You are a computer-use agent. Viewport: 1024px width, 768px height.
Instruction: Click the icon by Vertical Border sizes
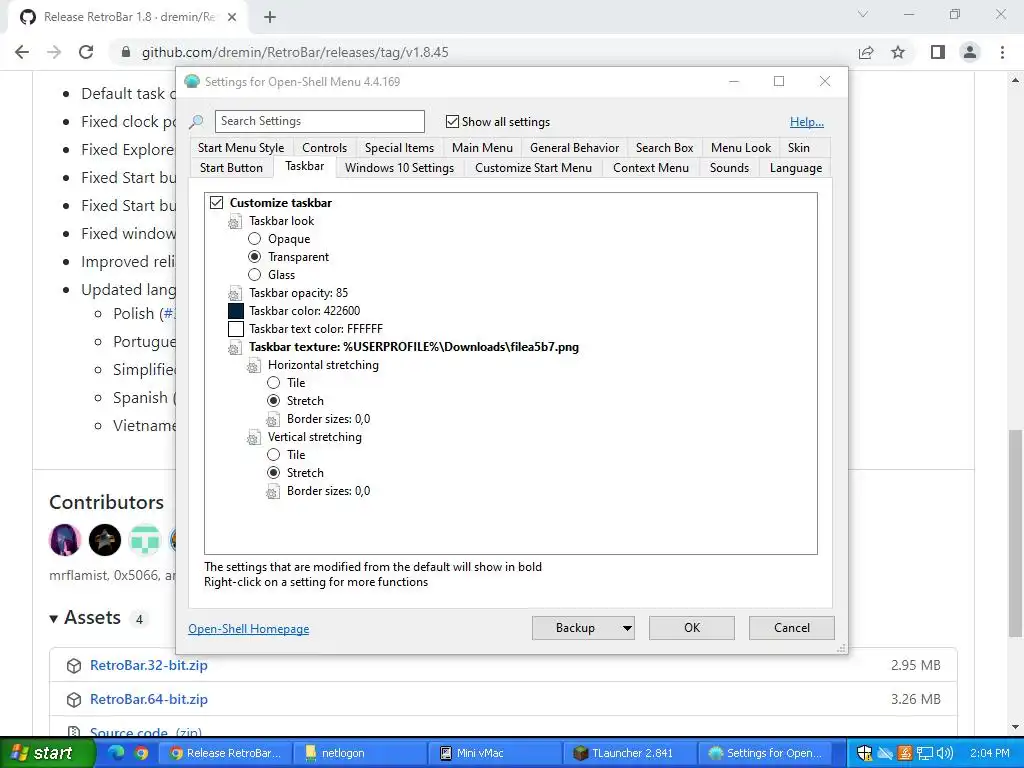pos(273,491)
